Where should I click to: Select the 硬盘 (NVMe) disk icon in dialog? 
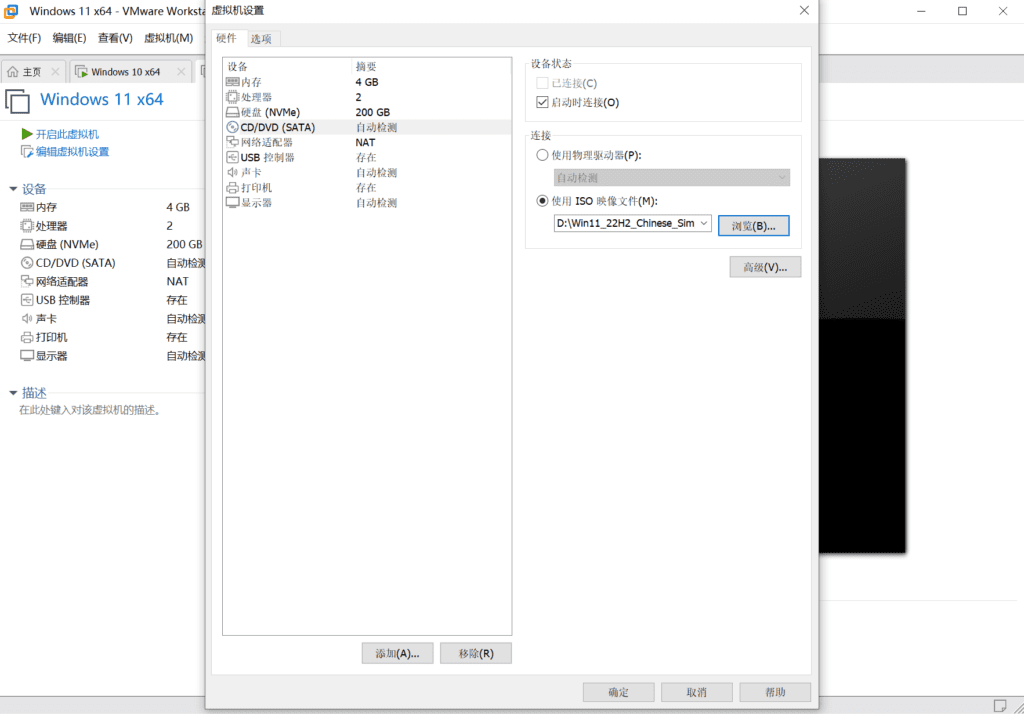click(x=232, y=112)
